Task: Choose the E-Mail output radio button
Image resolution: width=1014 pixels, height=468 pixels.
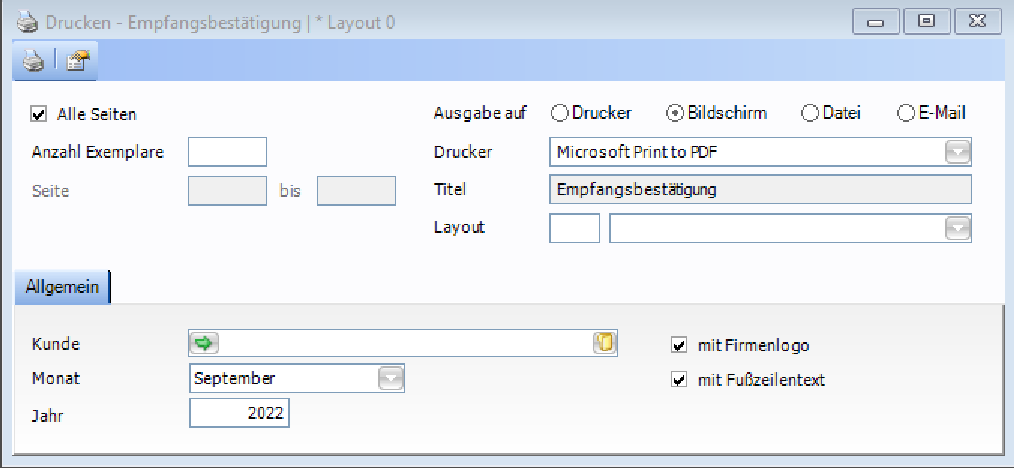Action: pyautogui.click(x=906, y=114)
